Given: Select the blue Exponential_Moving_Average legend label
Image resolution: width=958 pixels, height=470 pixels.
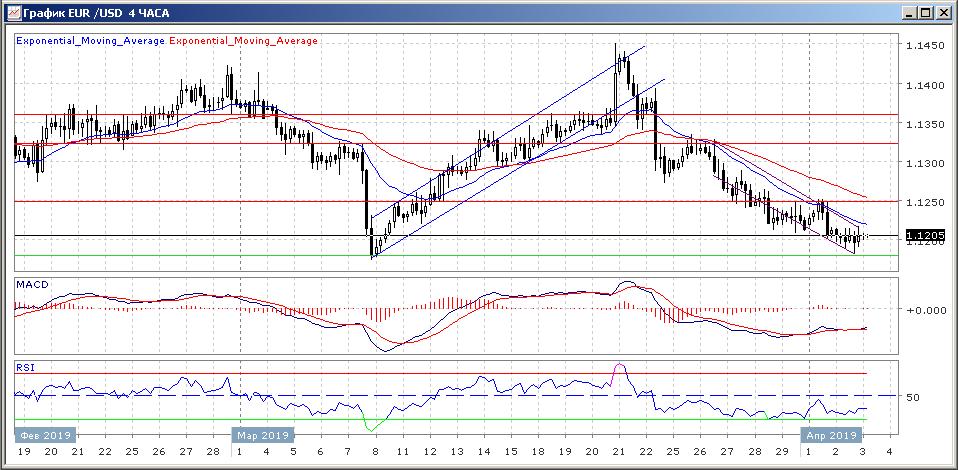Looking at the screenshot, I should point(90,41).
